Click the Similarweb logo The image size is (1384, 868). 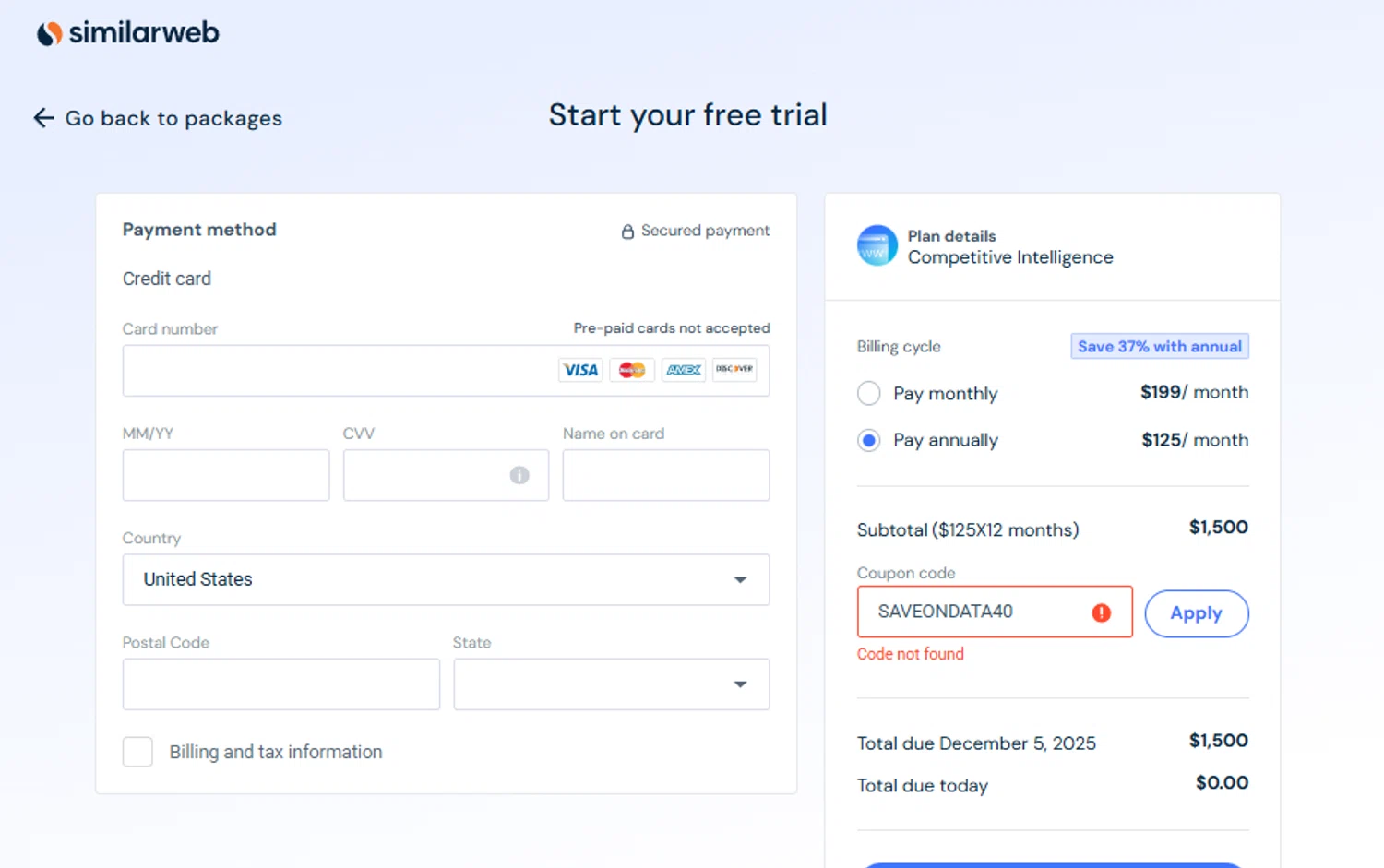point(128,33)
